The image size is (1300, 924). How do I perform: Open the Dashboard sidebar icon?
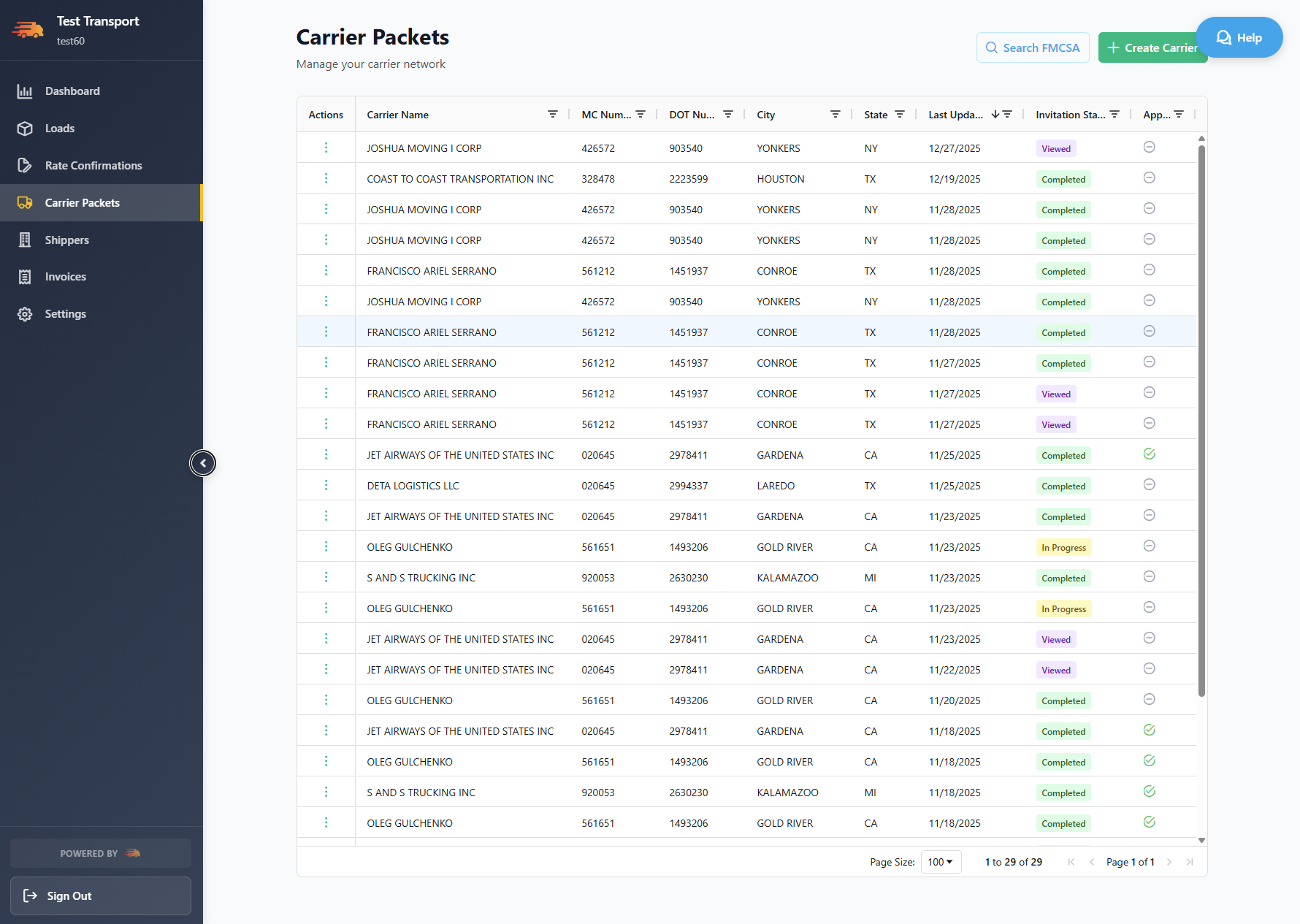pyautogui.click(x=25, y=91)
